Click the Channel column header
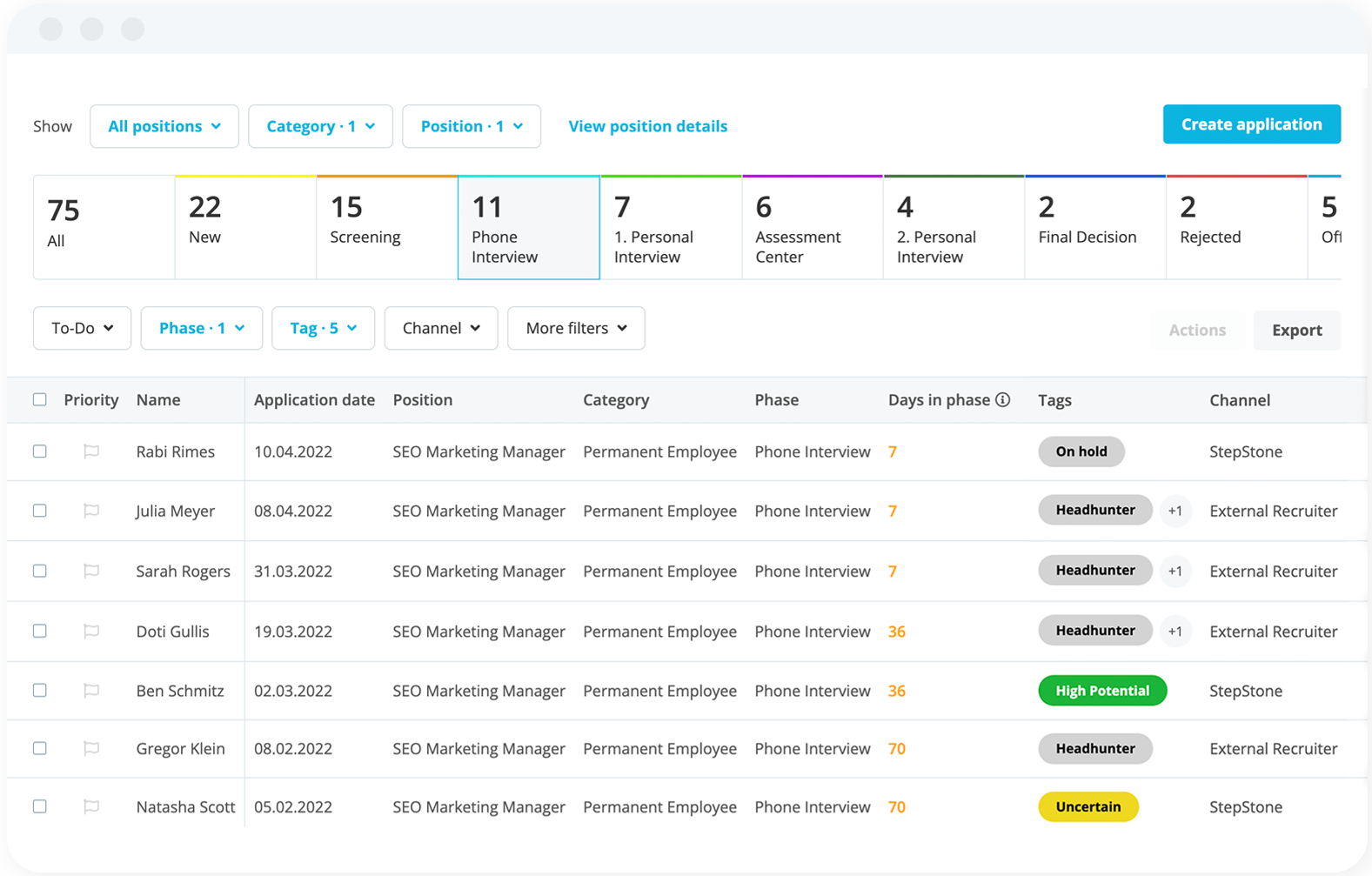The width and height of the screenshot is (1372, 876). 1240,399
